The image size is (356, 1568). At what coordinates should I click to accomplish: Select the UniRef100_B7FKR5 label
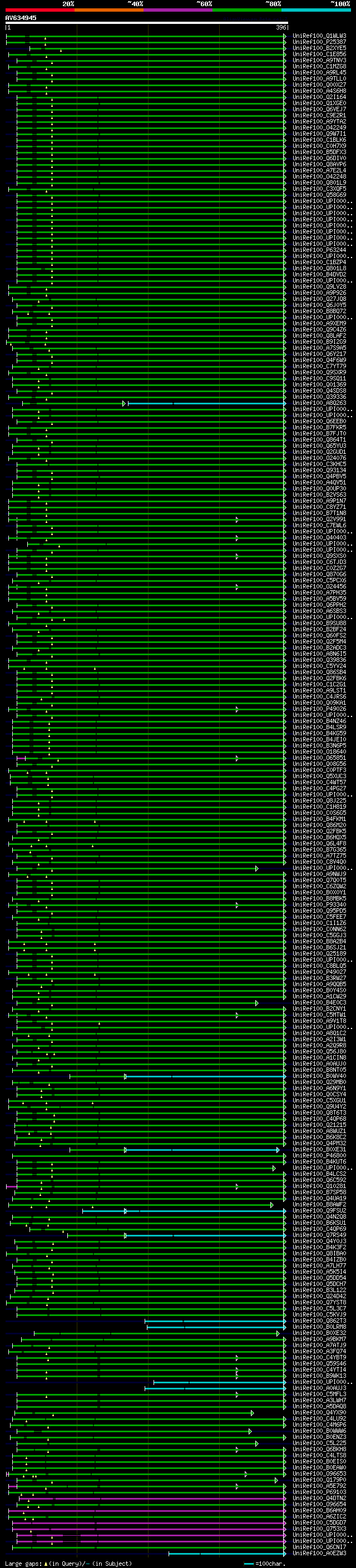[x=319, y=427]
